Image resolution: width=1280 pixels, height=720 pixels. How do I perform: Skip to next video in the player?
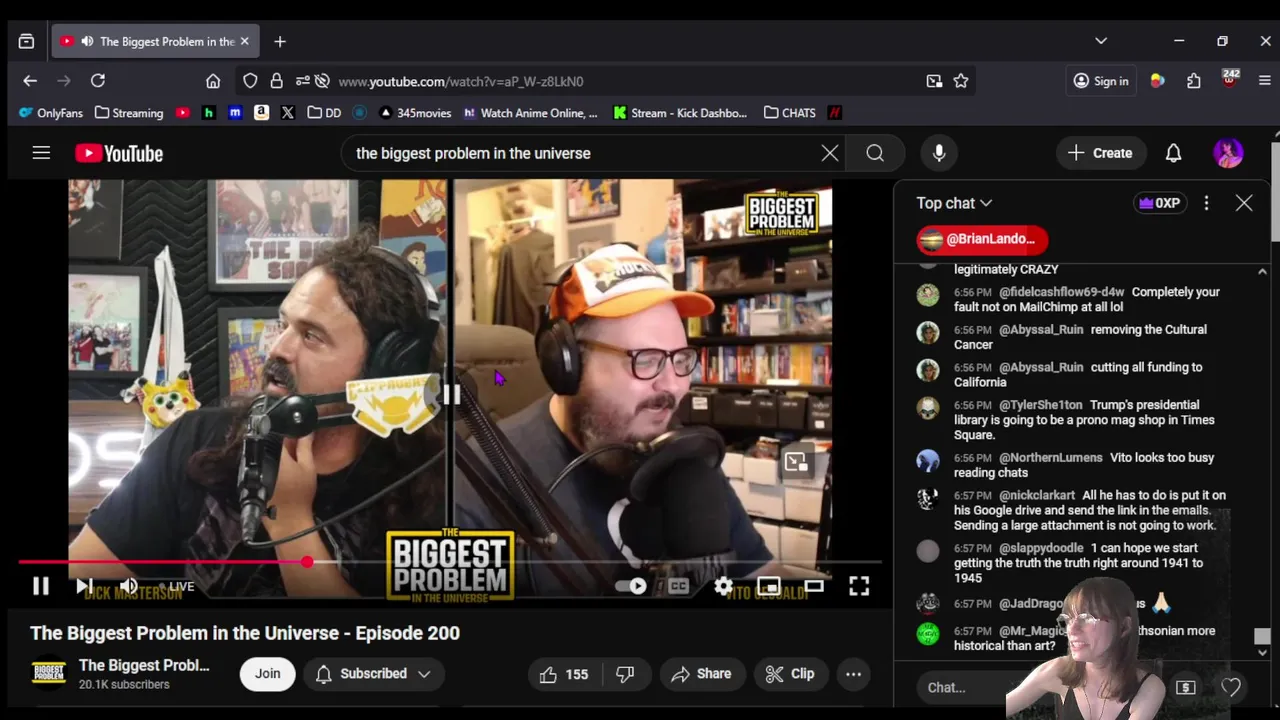click(x=85, y=587)
